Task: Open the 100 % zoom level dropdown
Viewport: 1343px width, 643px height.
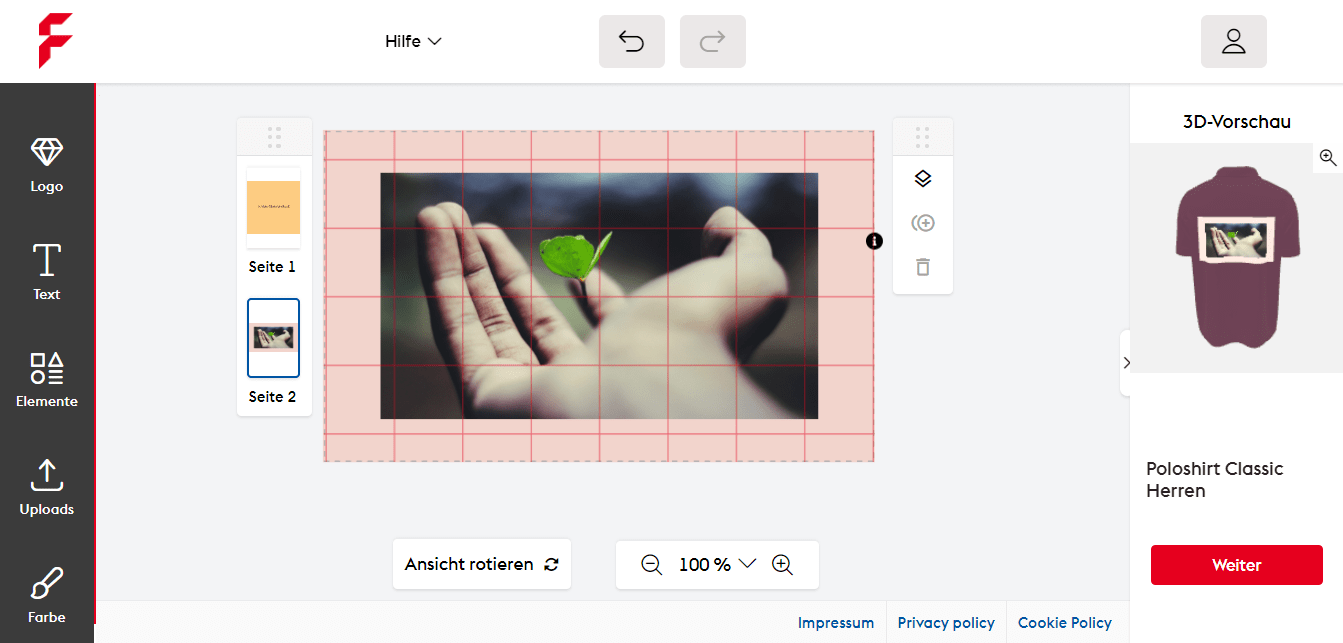Action: pos(717,565)
